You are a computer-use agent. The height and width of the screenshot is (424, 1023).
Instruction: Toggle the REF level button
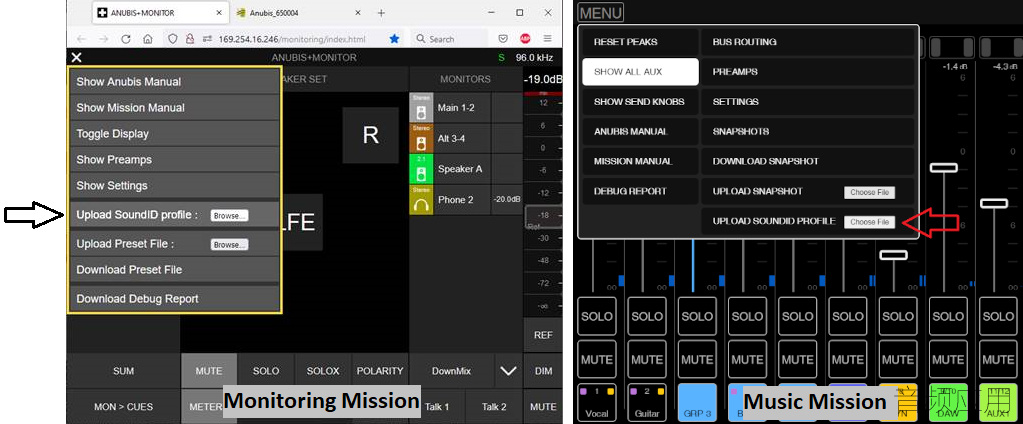543,335
